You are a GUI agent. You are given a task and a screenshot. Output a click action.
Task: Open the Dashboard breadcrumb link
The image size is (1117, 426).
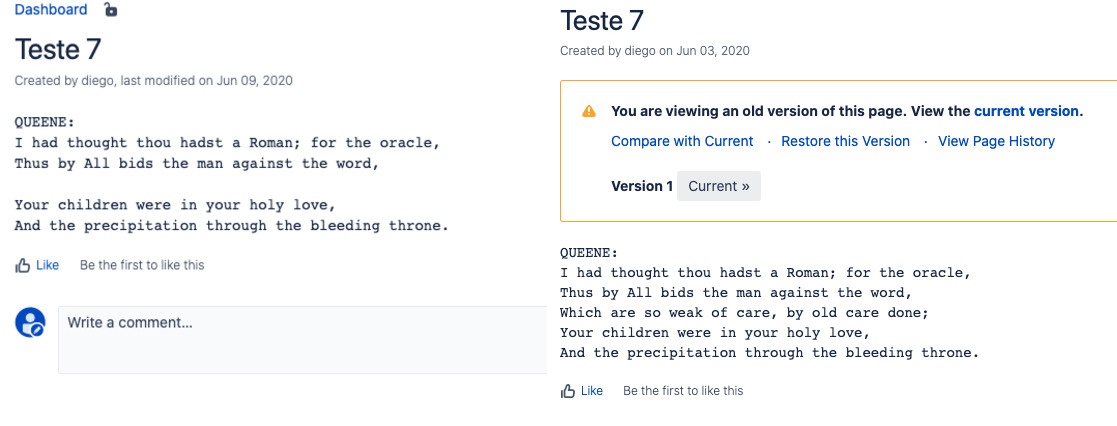pyautogui.click(x=51, y=10)
